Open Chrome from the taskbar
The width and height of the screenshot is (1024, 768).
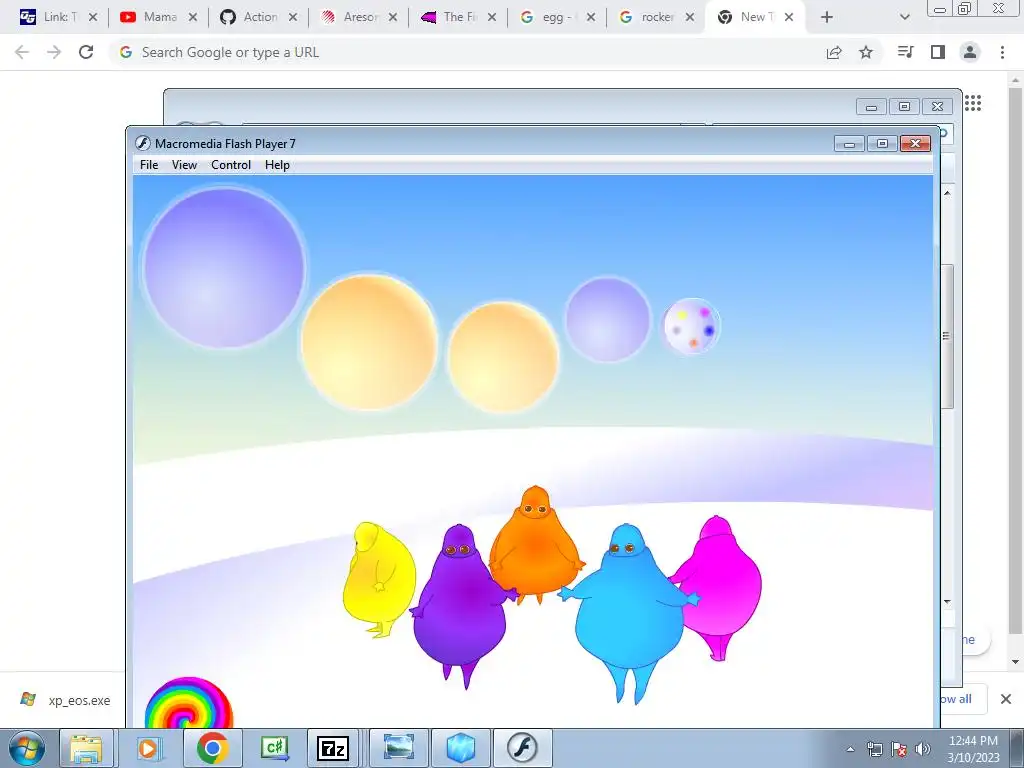coord(212,748)
